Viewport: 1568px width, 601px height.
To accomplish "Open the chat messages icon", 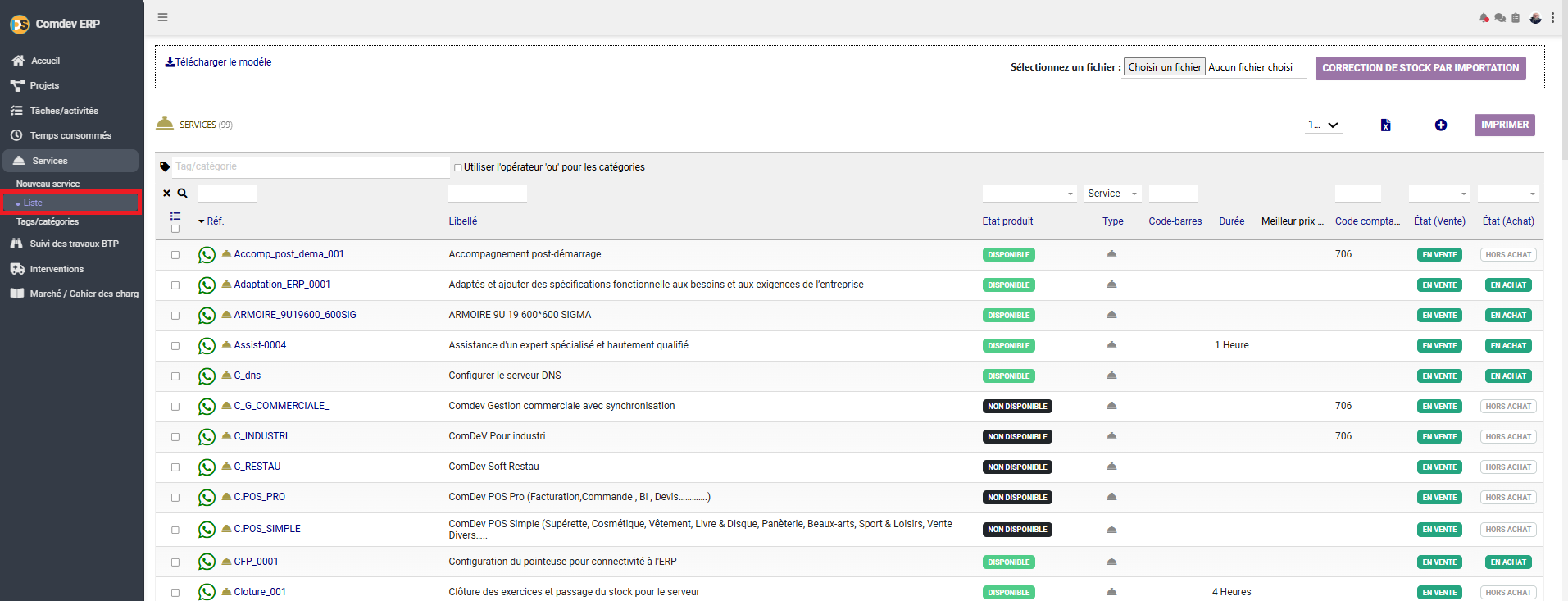I will coord(1500,18).
